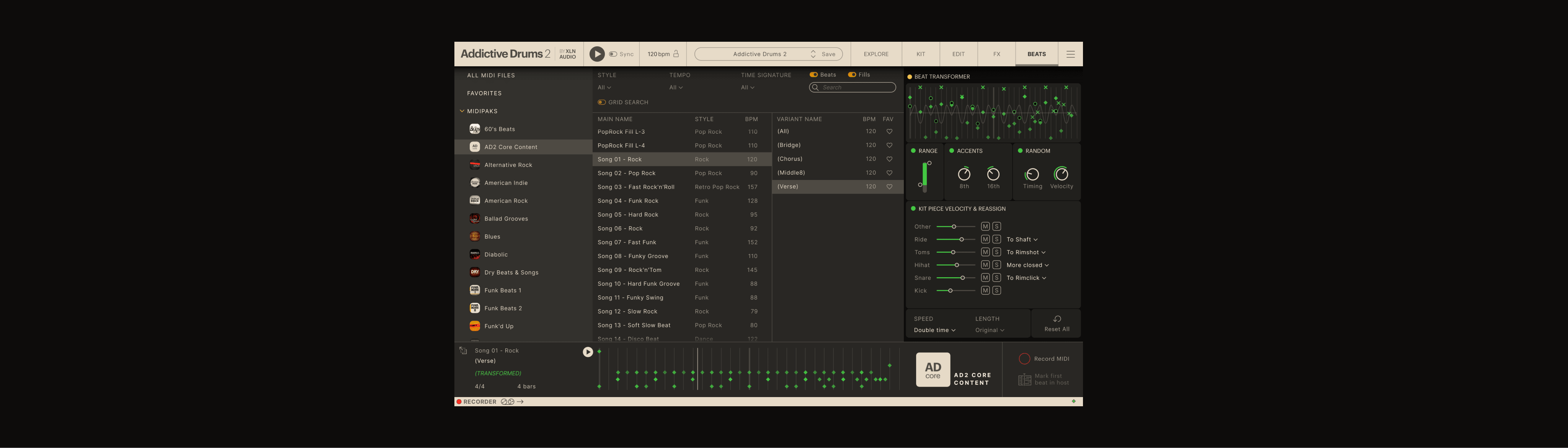Open the STYLE filter dropdown
The width and height of the screenshot is (1568, 448).
tap(604, 88)
